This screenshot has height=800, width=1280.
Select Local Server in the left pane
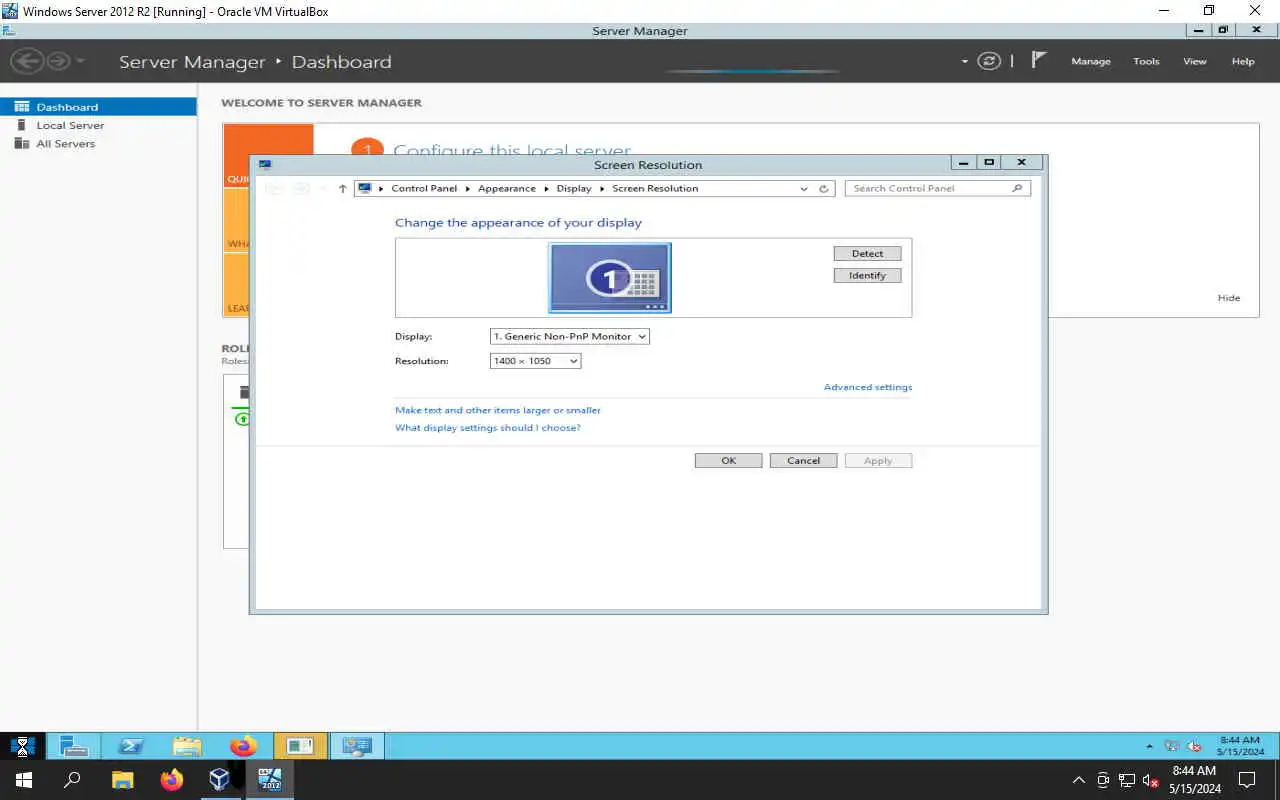(x=98, y=125)
